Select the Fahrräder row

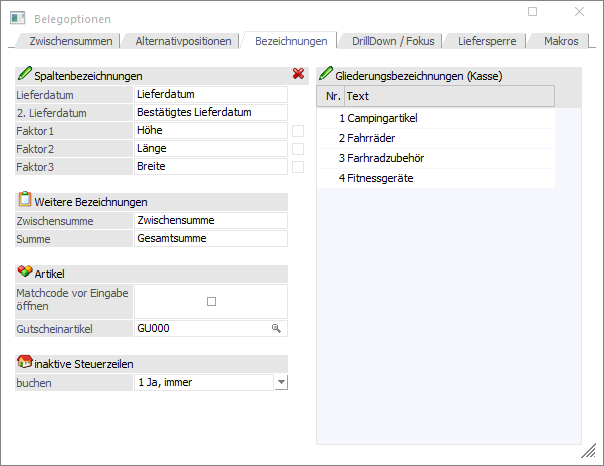pyautogui.click(x=436, y=138)
